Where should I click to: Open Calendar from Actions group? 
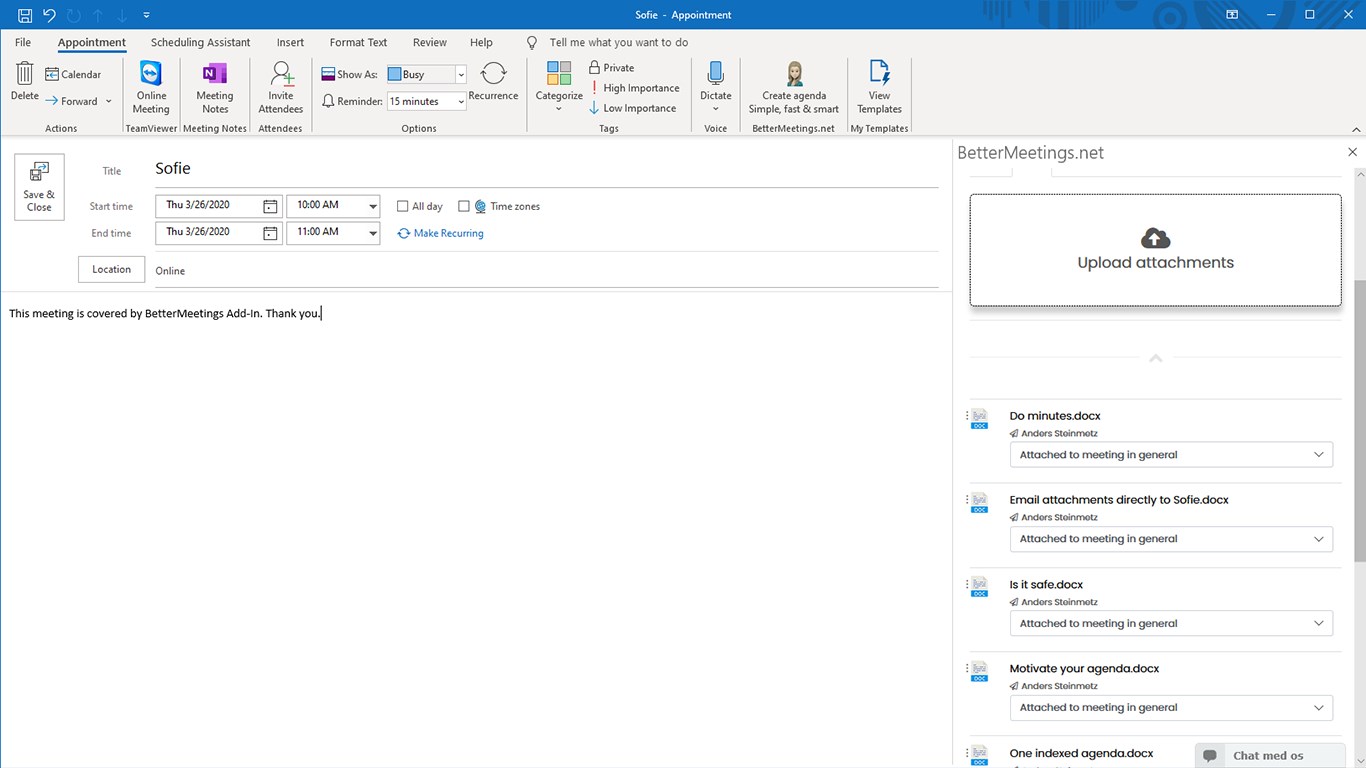[x=73, y=74]
